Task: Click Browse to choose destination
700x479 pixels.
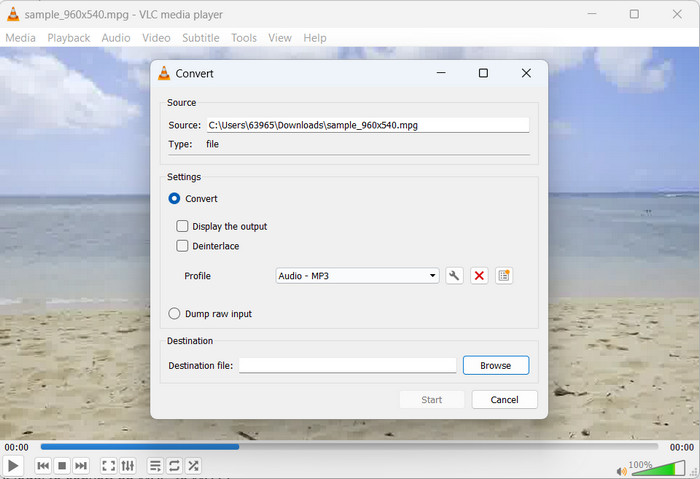Action: (495, 366)
